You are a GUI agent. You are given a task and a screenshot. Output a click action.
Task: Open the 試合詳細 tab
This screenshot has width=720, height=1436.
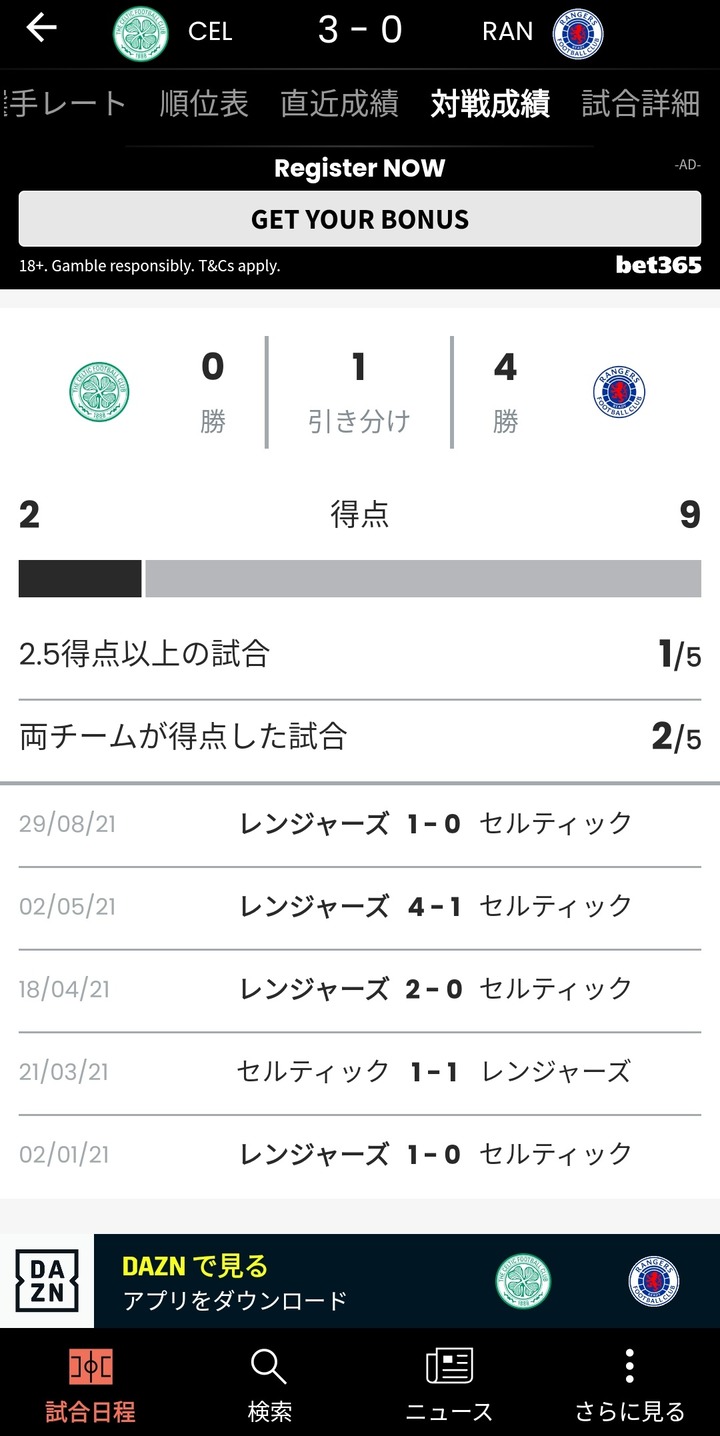point(640,104)
